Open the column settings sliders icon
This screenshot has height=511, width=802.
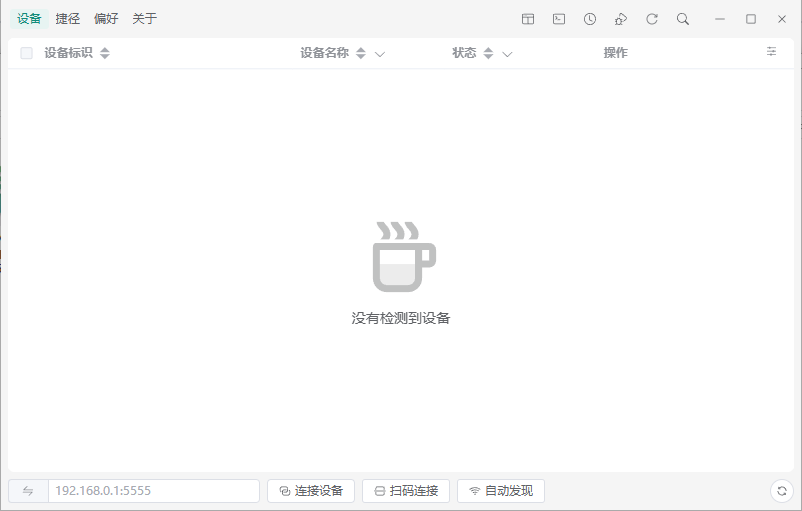point(771,51)
